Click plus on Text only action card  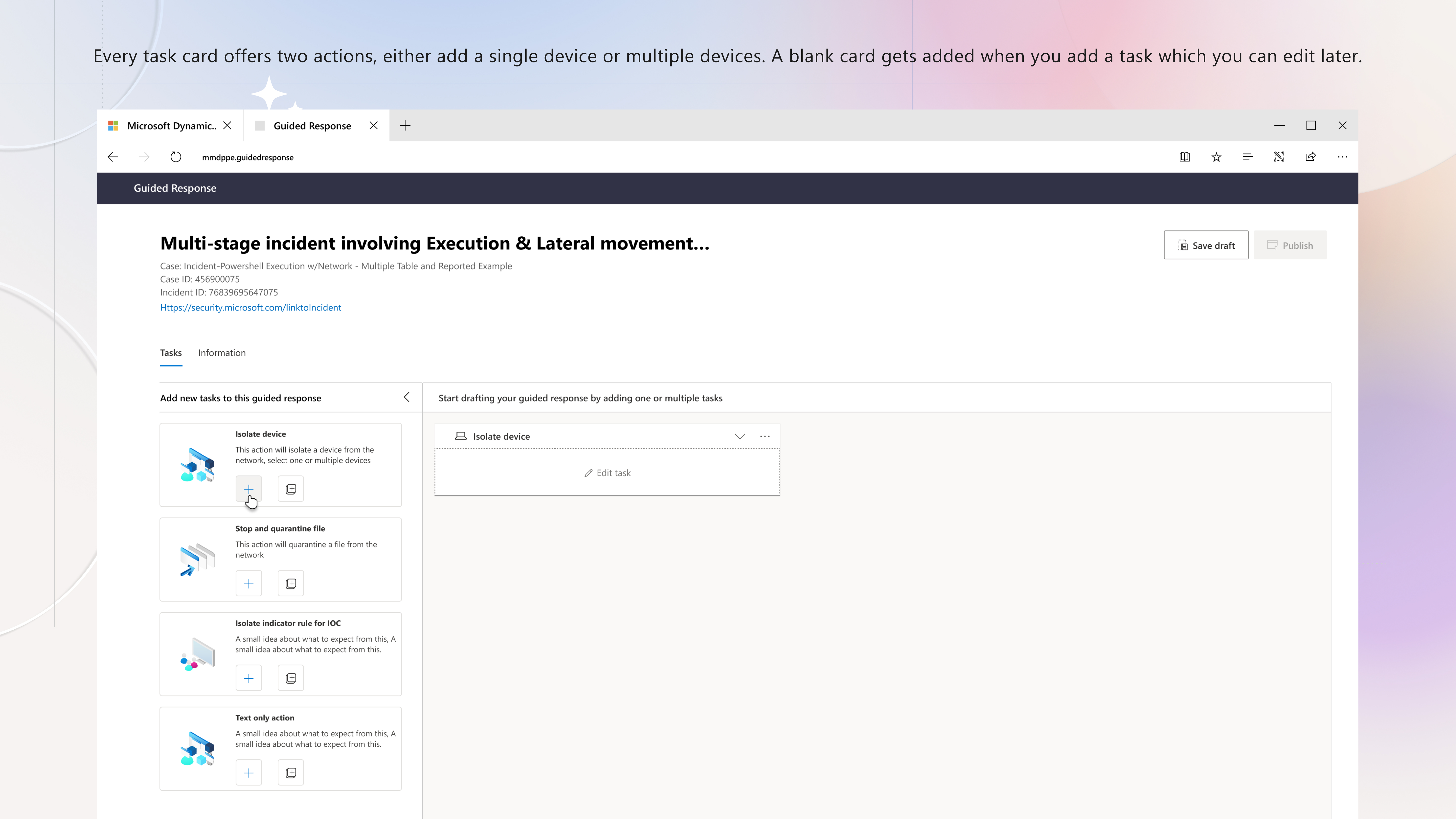[249, 773]
